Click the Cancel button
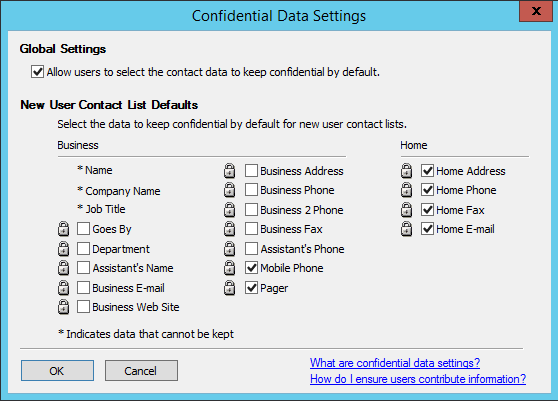The image size is (558, 401). pyautogui.click(x=141, y=371)
